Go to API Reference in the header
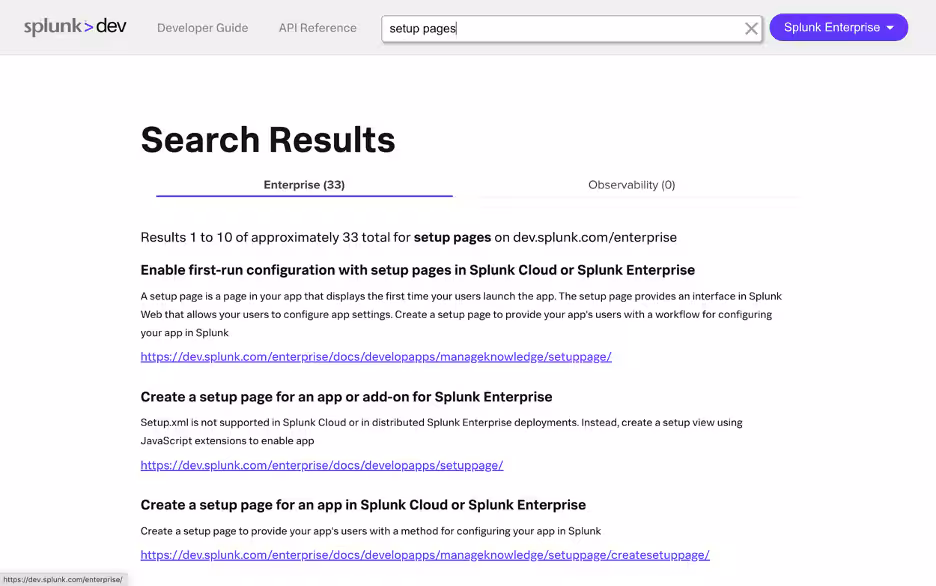This screenshot has width=936, height=586. [317, 28]
